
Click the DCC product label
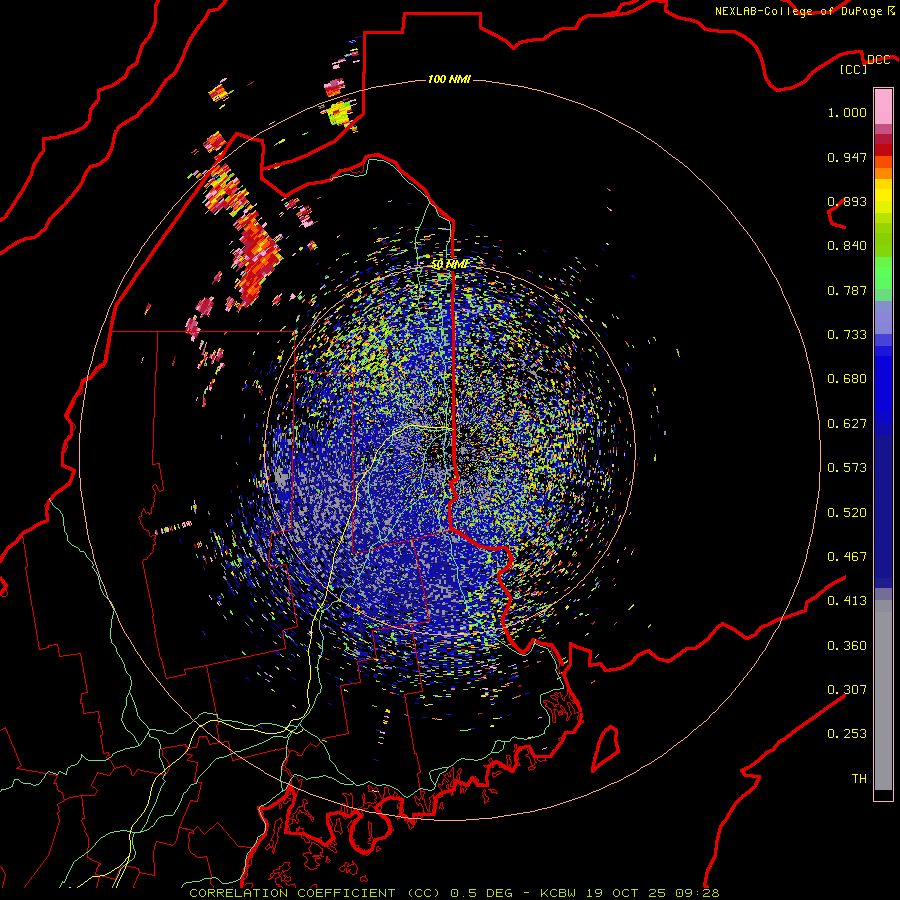(x=878, y=60)
